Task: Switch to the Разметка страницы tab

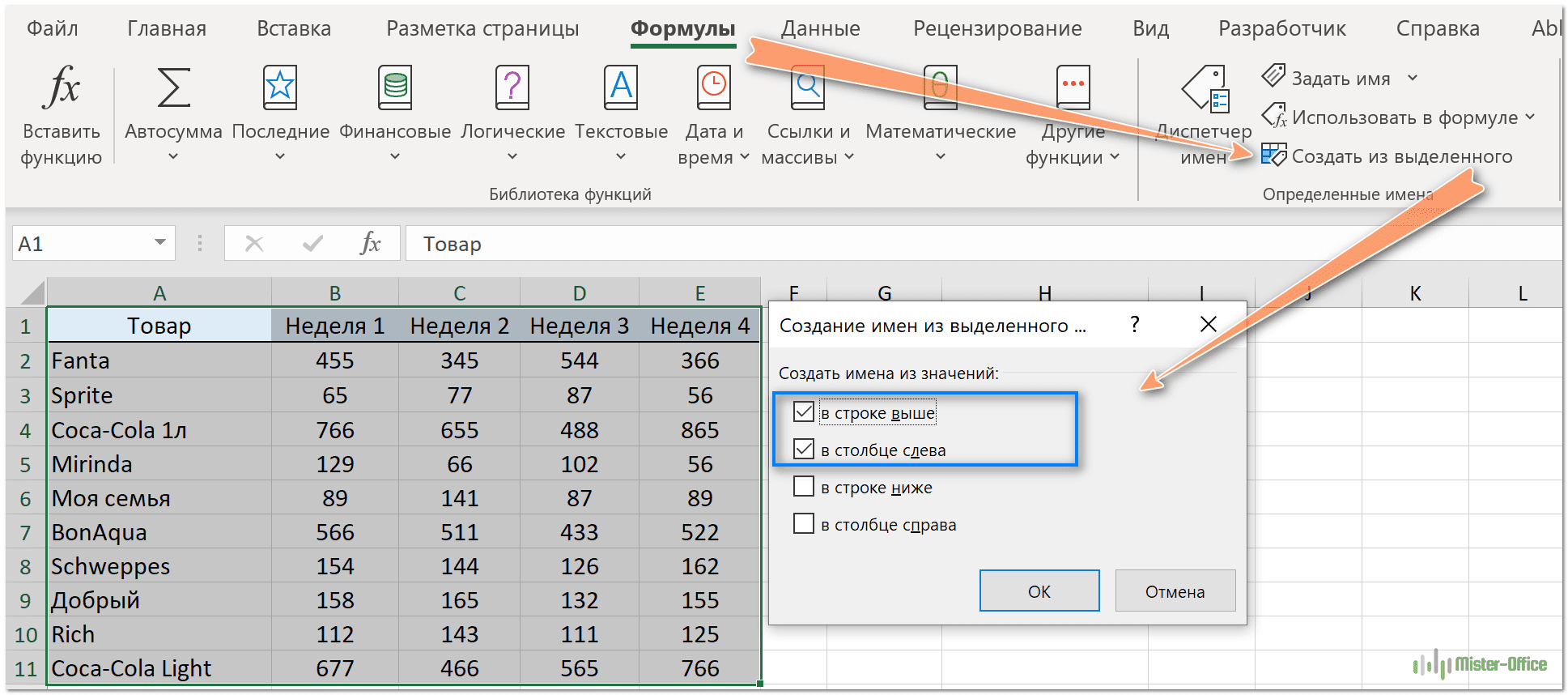Action: [x=482, y=28]
